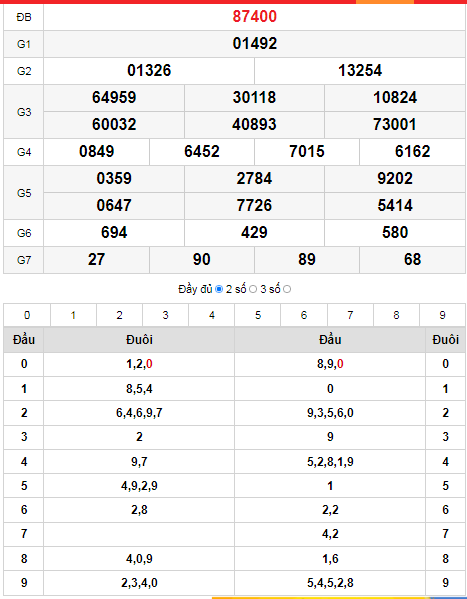This screenshot has width=467, height=599.
Task: Click the G3 number 64959
Action: tap(114, 97)
